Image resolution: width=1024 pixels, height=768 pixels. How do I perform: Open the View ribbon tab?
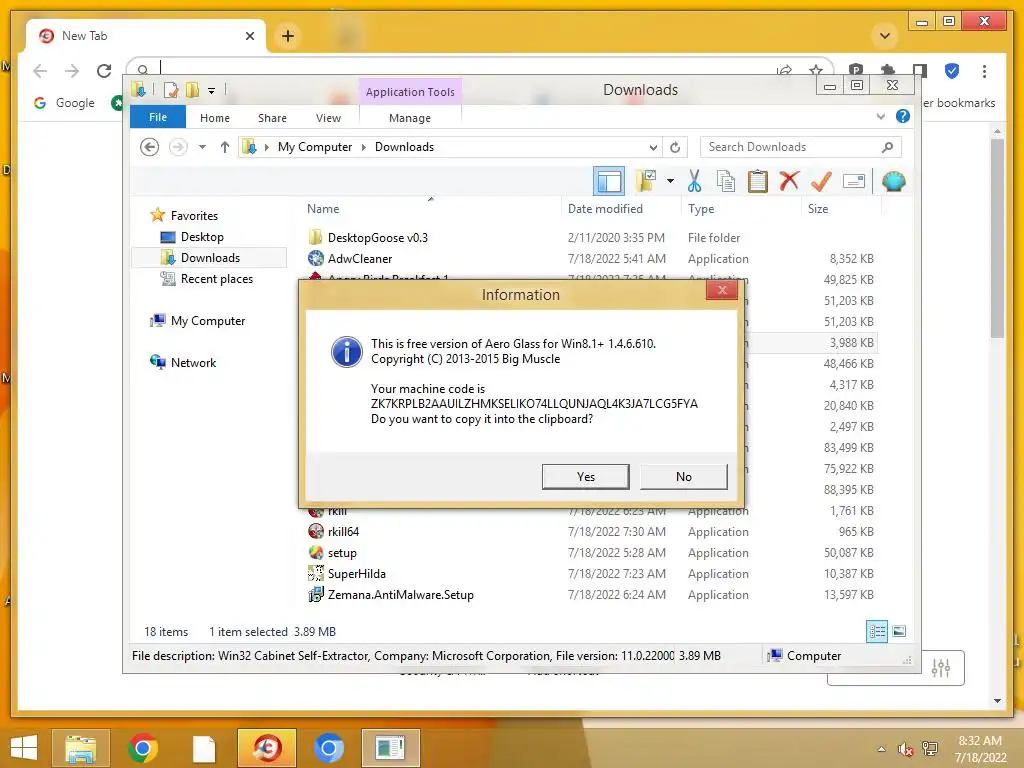328,118
